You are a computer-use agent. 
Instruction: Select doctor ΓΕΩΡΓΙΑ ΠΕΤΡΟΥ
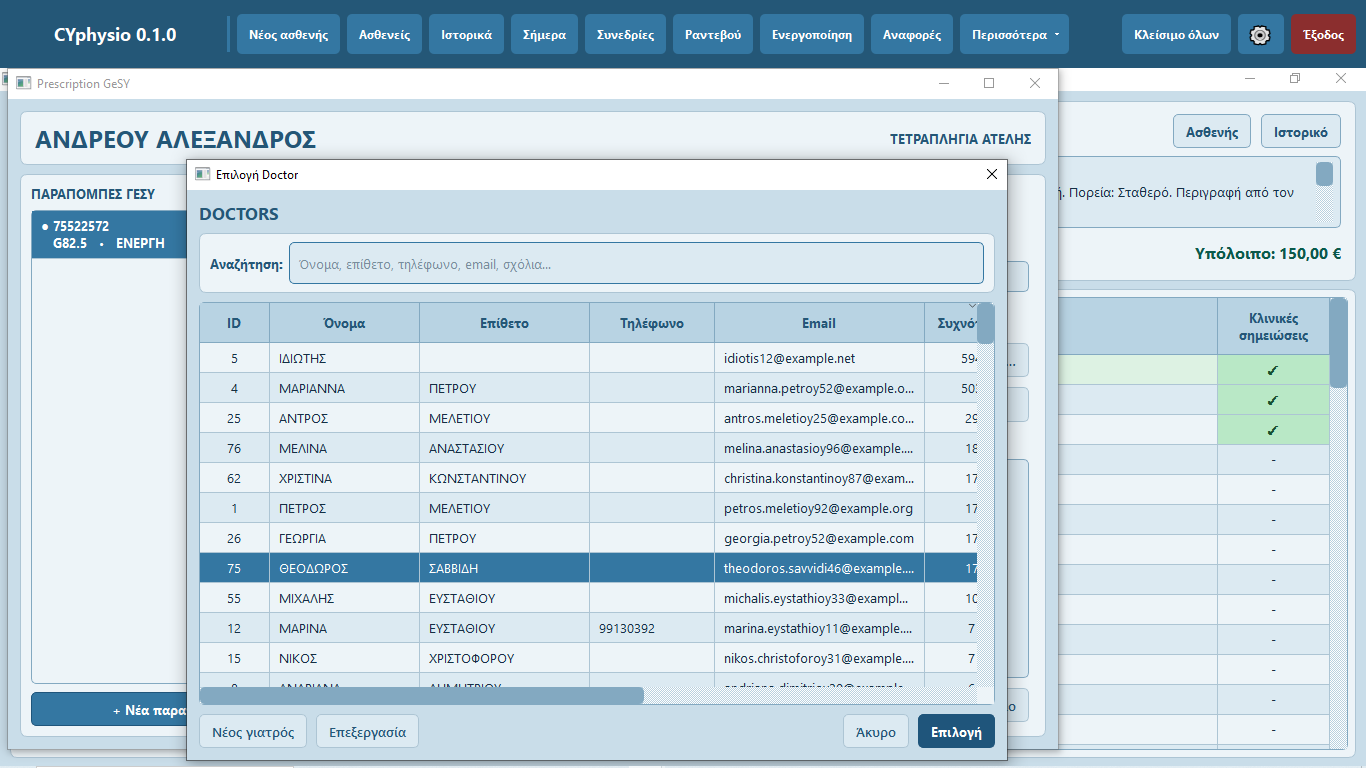point(589,538)
